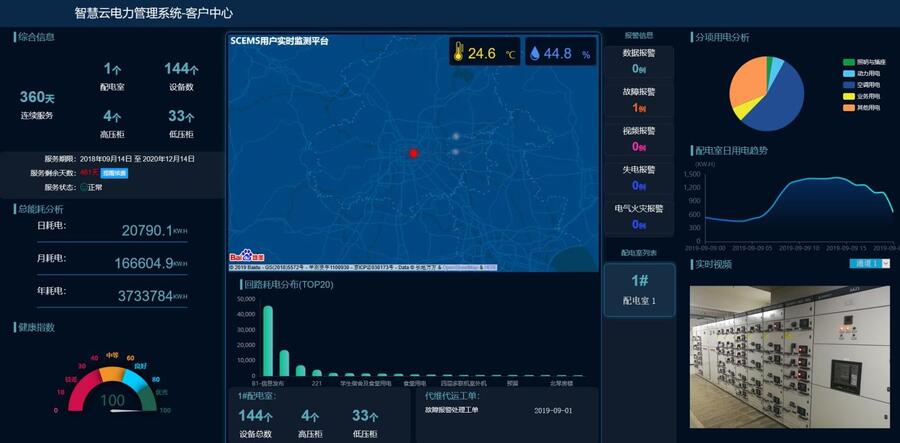Click the orange slice of the pie chart
The image size is (900, 443).
(x=746, y=92)
